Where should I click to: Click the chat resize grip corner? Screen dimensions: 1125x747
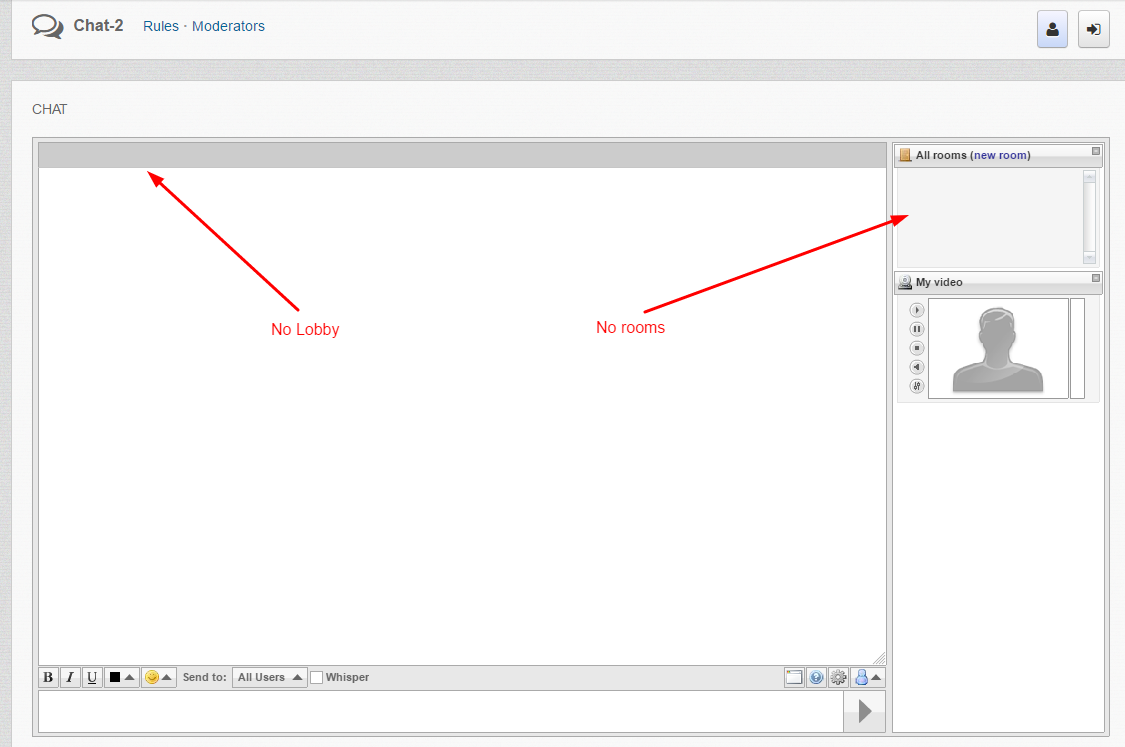point(880,658)
